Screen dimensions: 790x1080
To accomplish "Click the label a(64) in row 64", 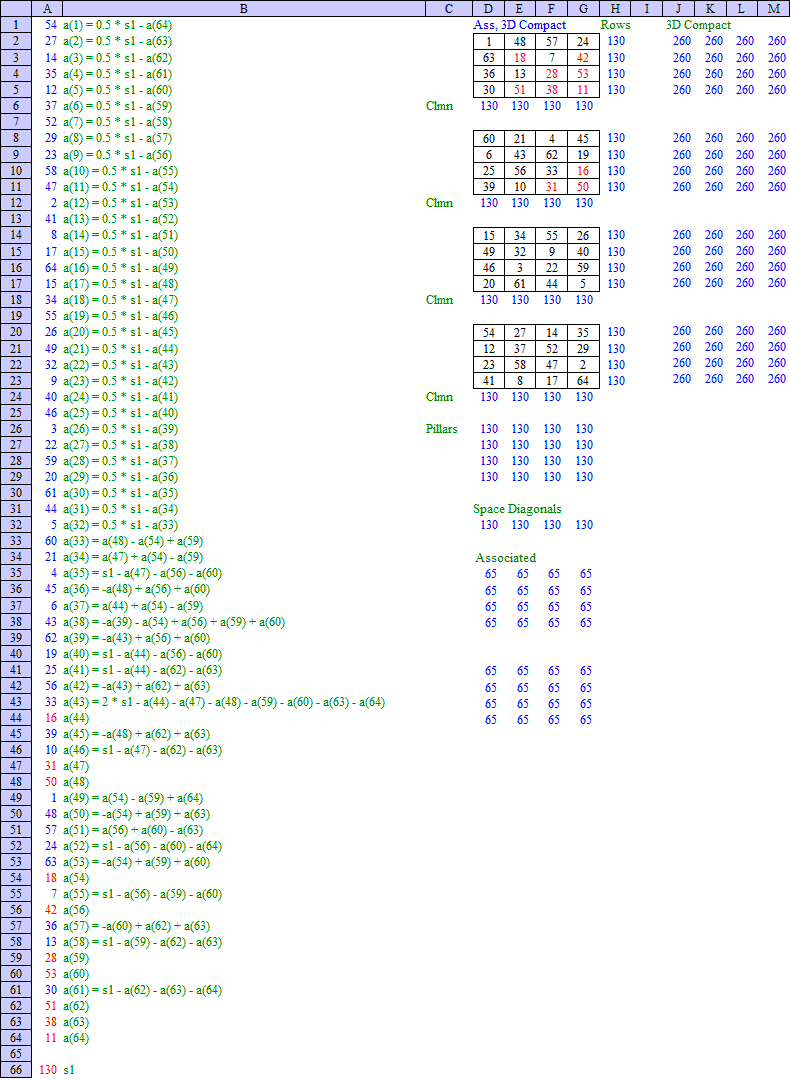I will tap(76, 1038).
